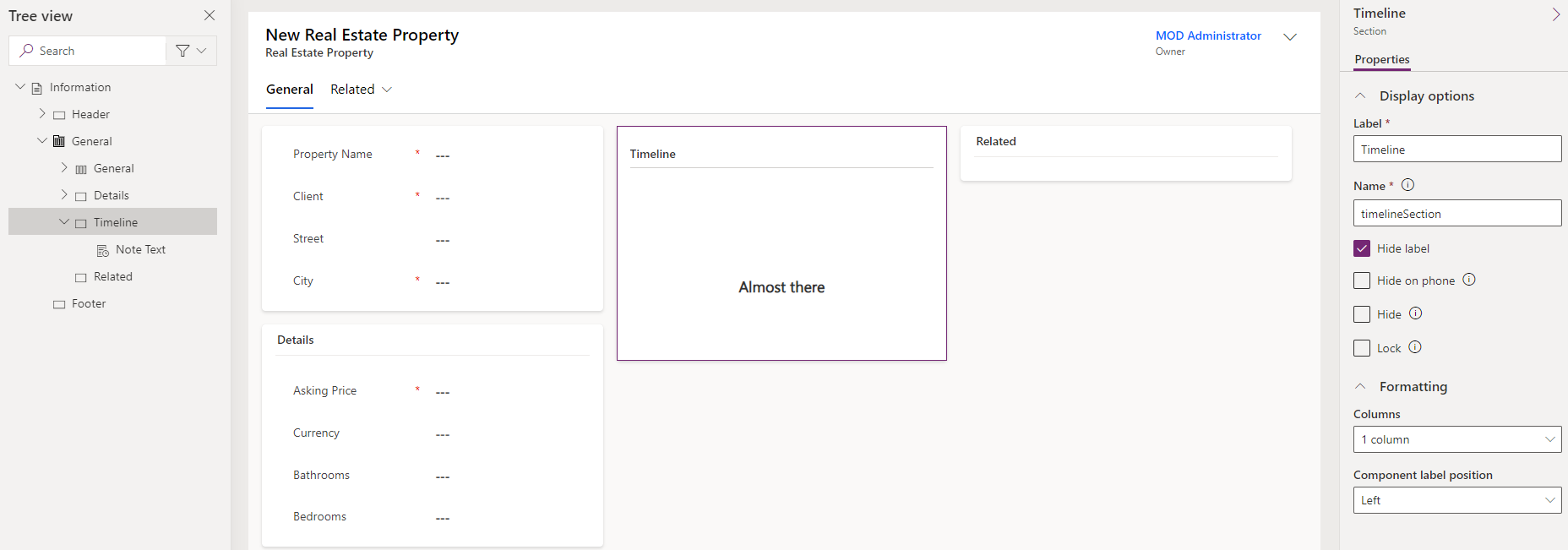Click the info icon beside Hide on phone

click(x=1469, y=280)
